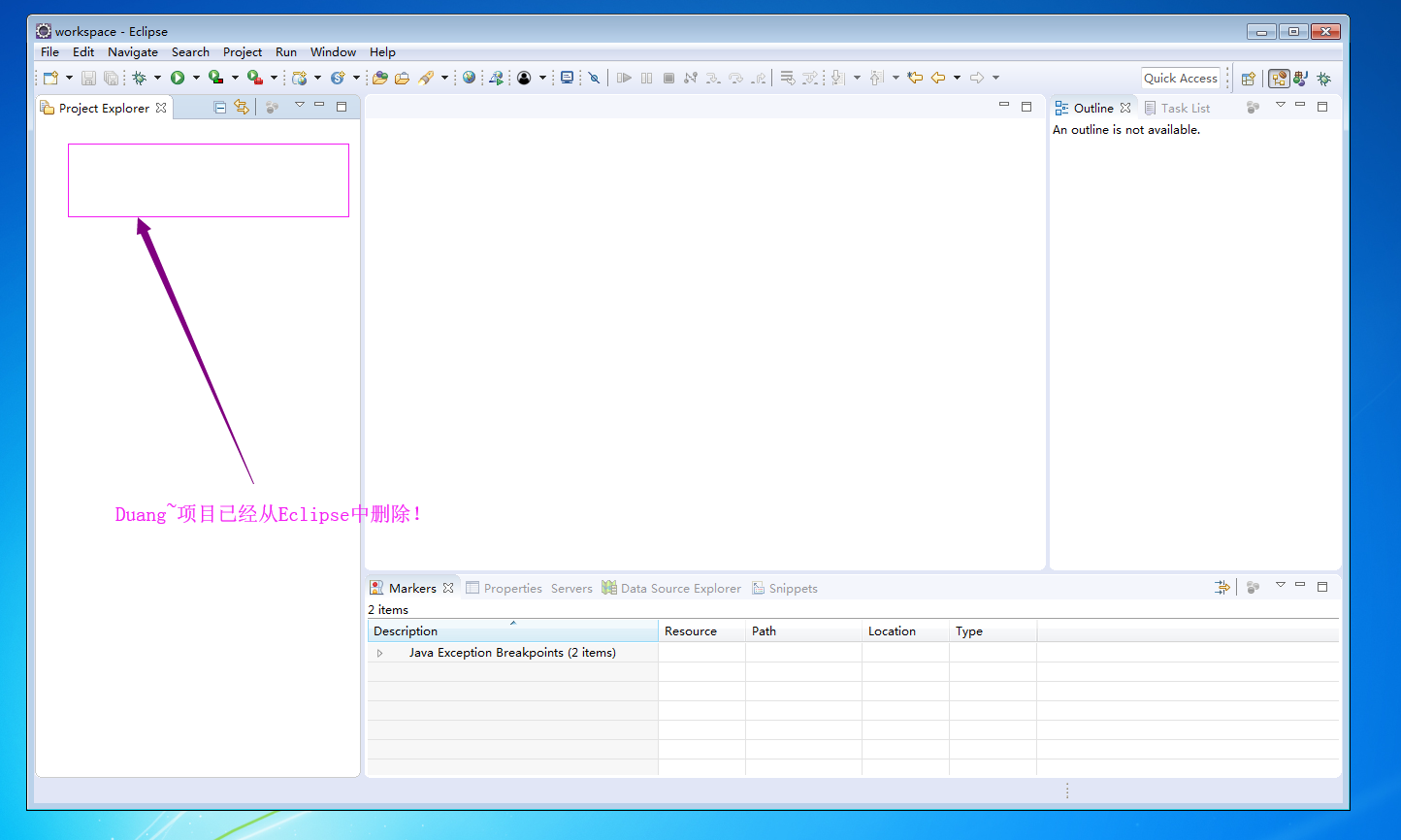Open dropdown beside the Debug bug icon
Screen dimensions: 1401x840
click(x=157, y=78)
